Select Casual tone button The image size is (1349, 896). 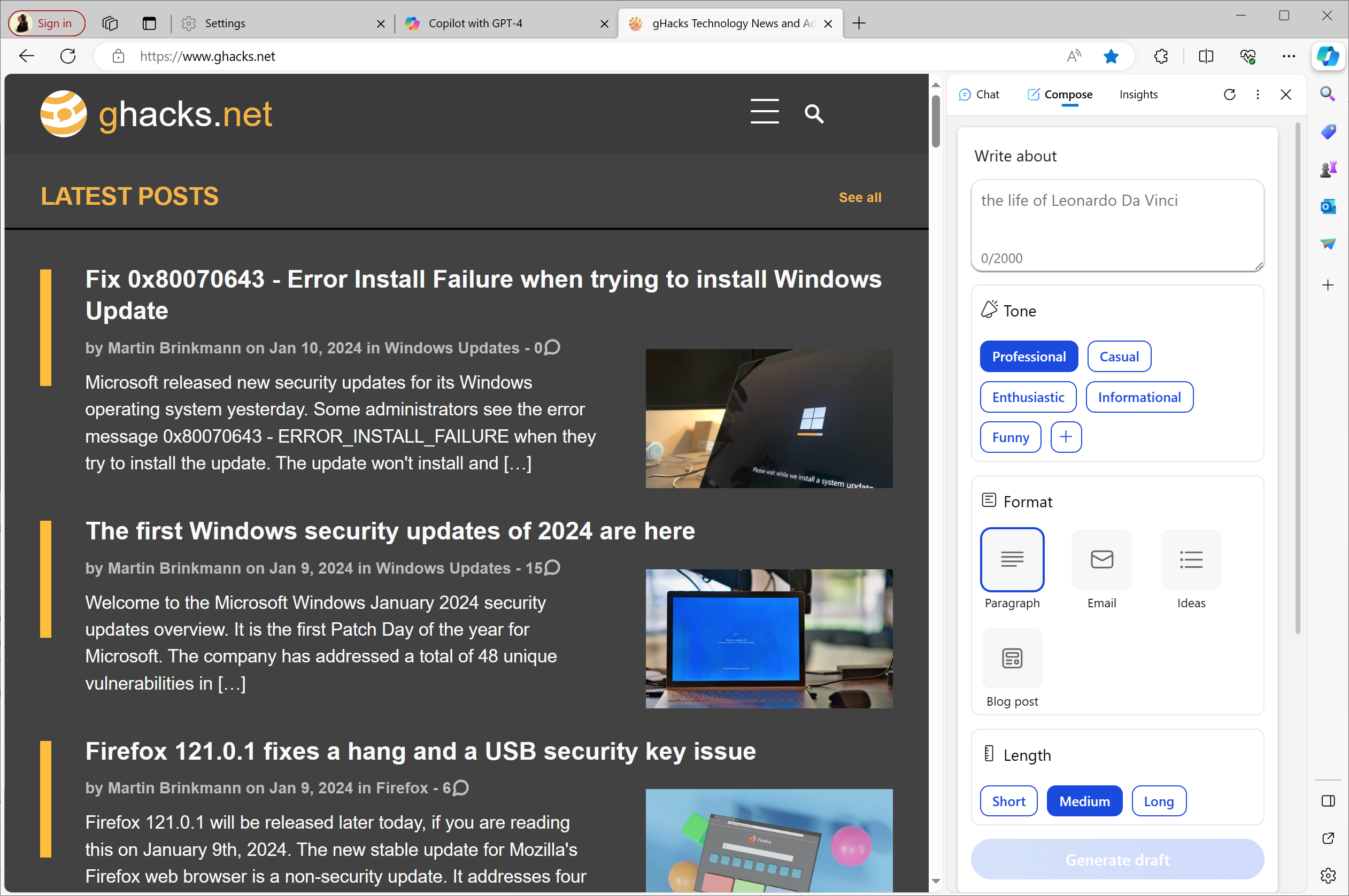tap(1118, 356)
